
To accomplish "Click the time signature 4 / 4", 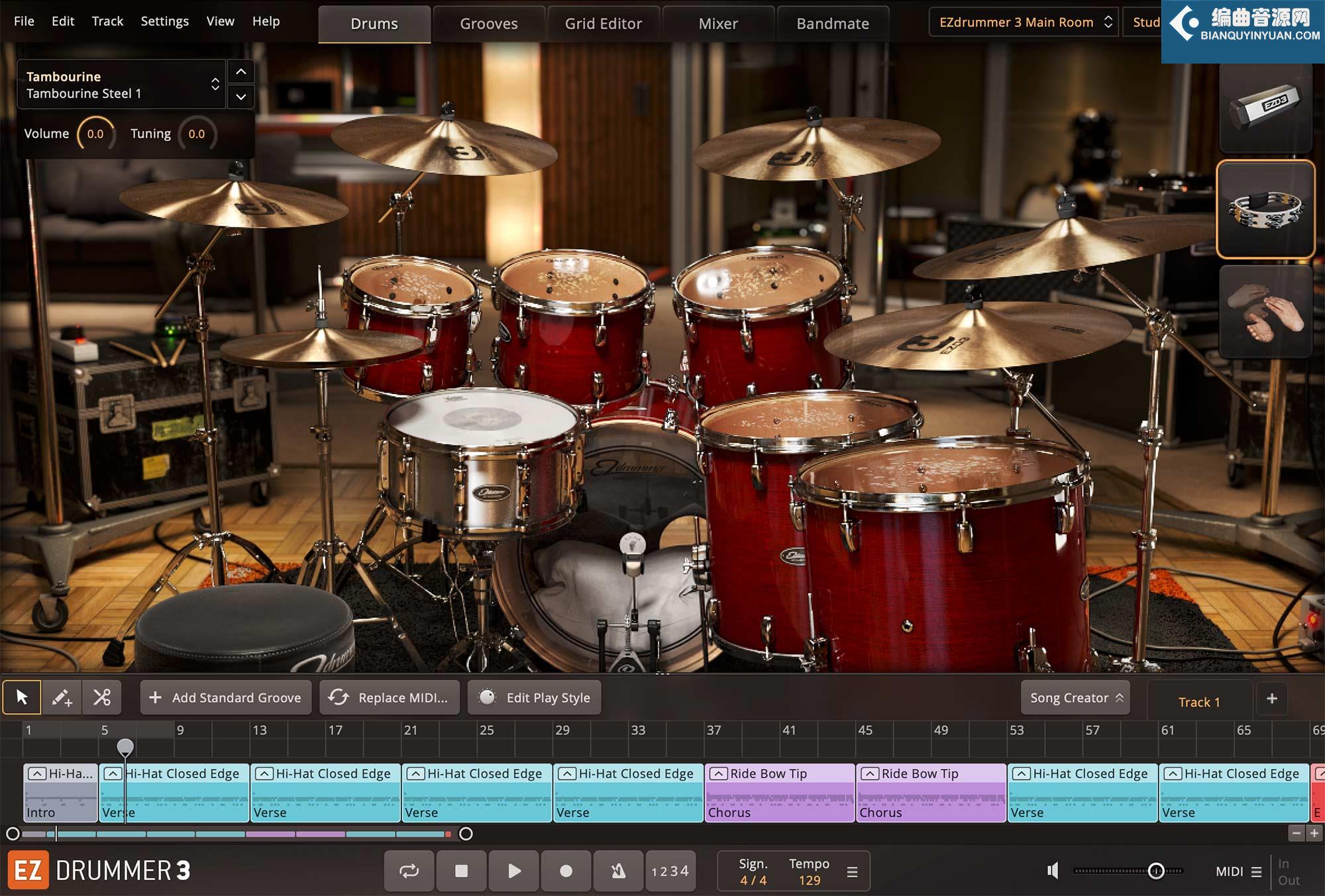I will point(753,880).
